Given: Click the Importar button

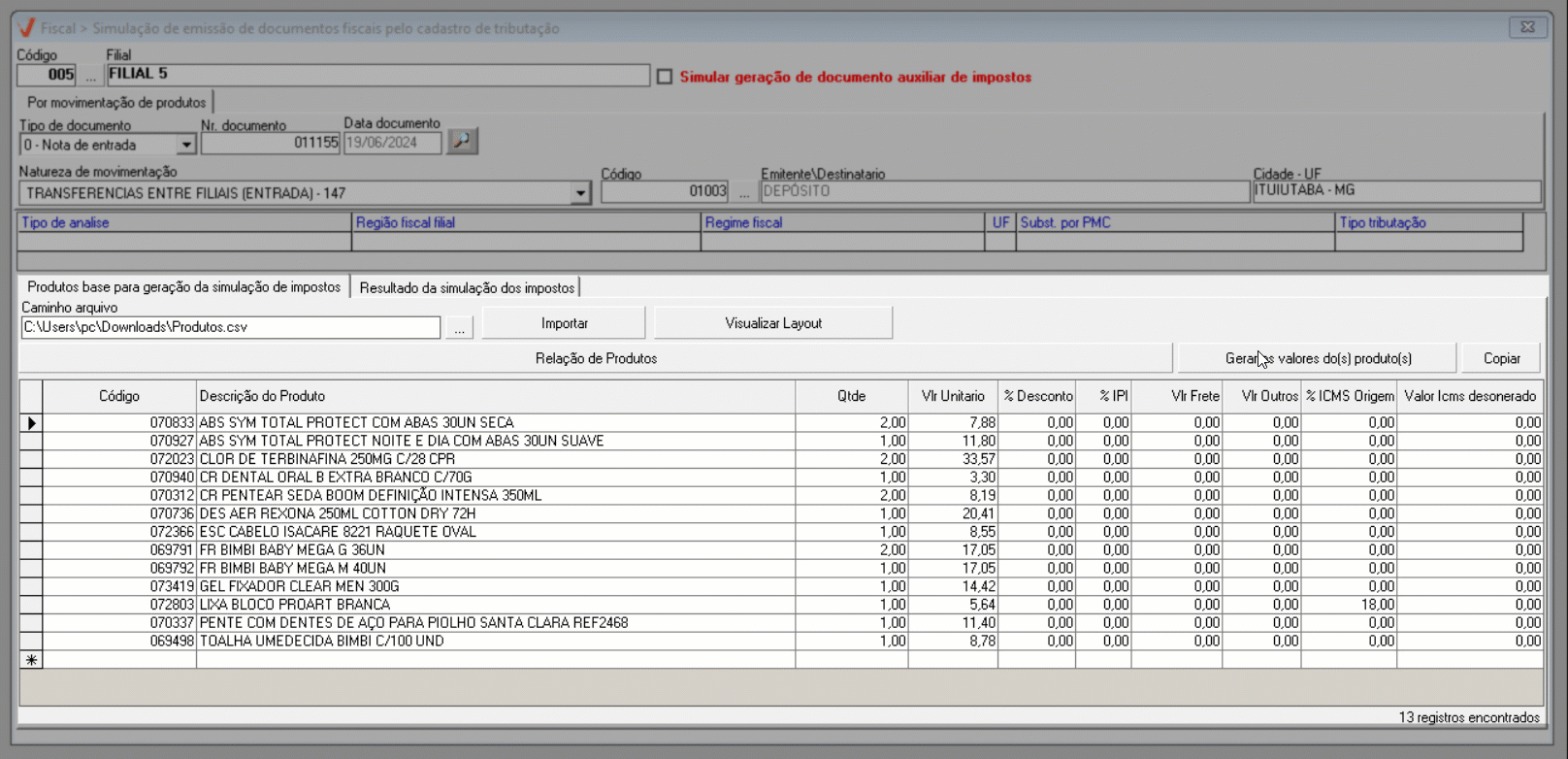Looking at the screenshot, I should tap(564, 323).
